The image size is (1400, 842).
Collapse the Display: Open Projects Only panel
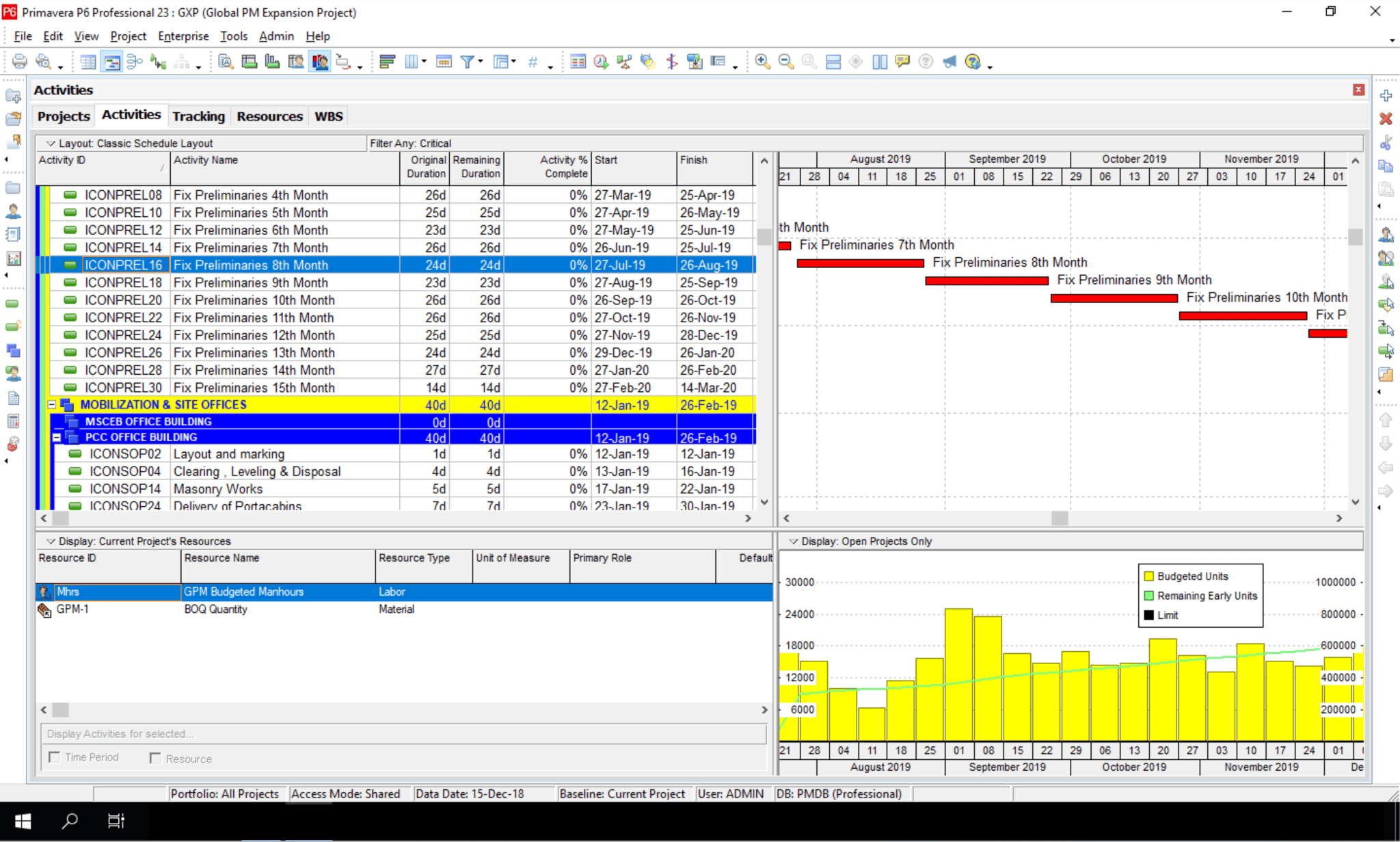(794, 541)
